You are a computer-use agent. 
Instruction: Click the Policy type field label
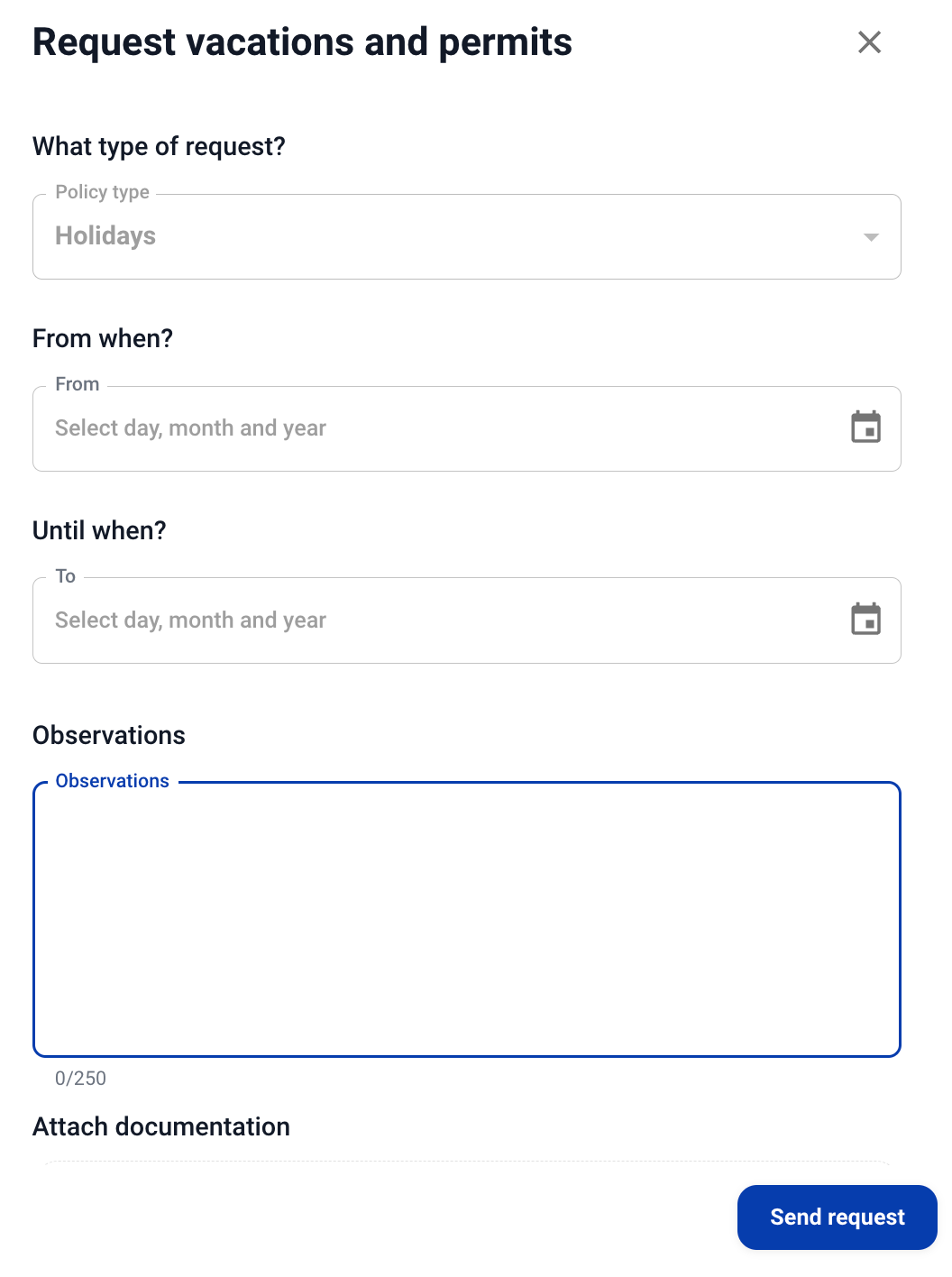pos(102,192)
